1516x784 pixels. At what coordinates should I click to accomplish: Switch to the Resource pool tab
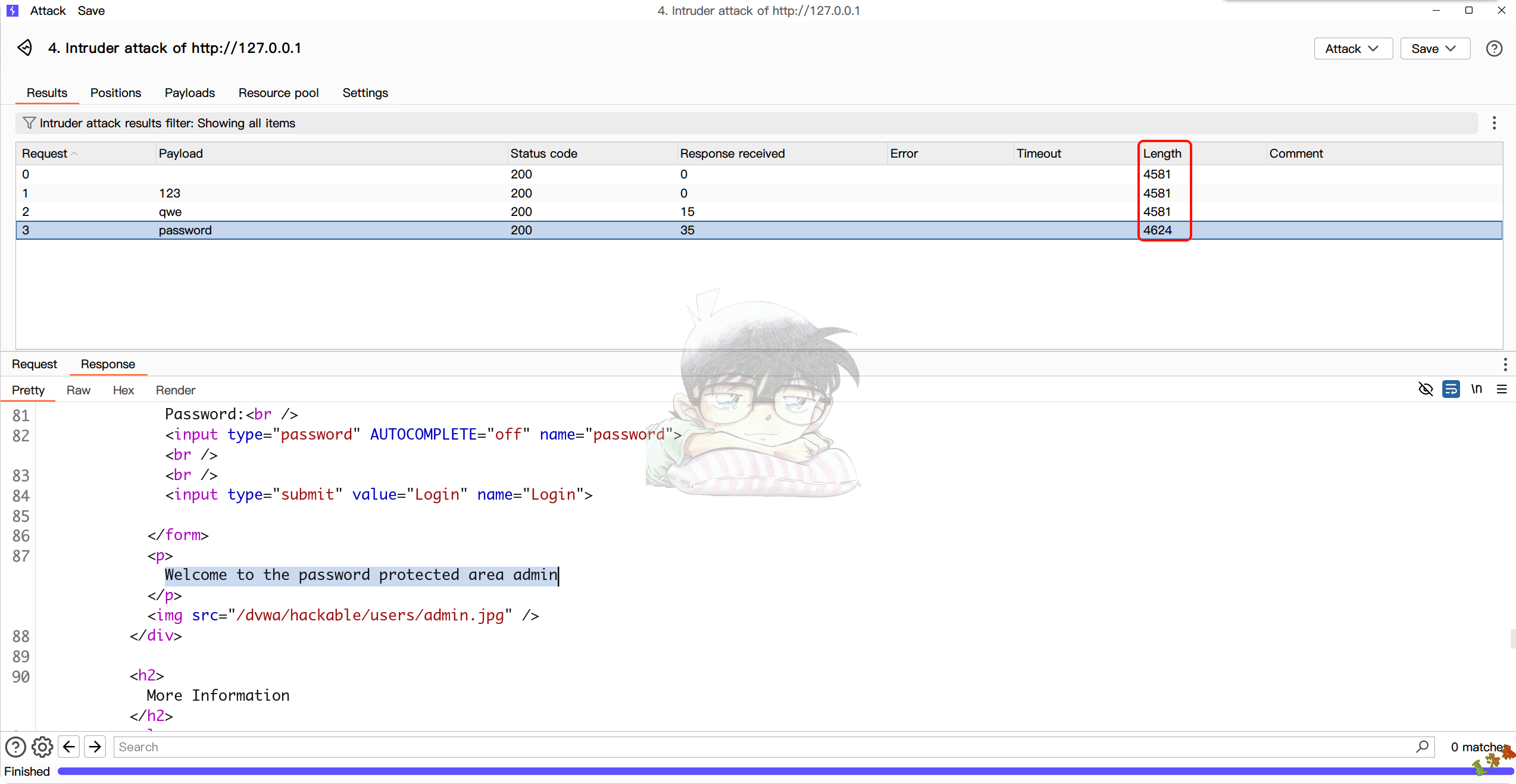279,93
